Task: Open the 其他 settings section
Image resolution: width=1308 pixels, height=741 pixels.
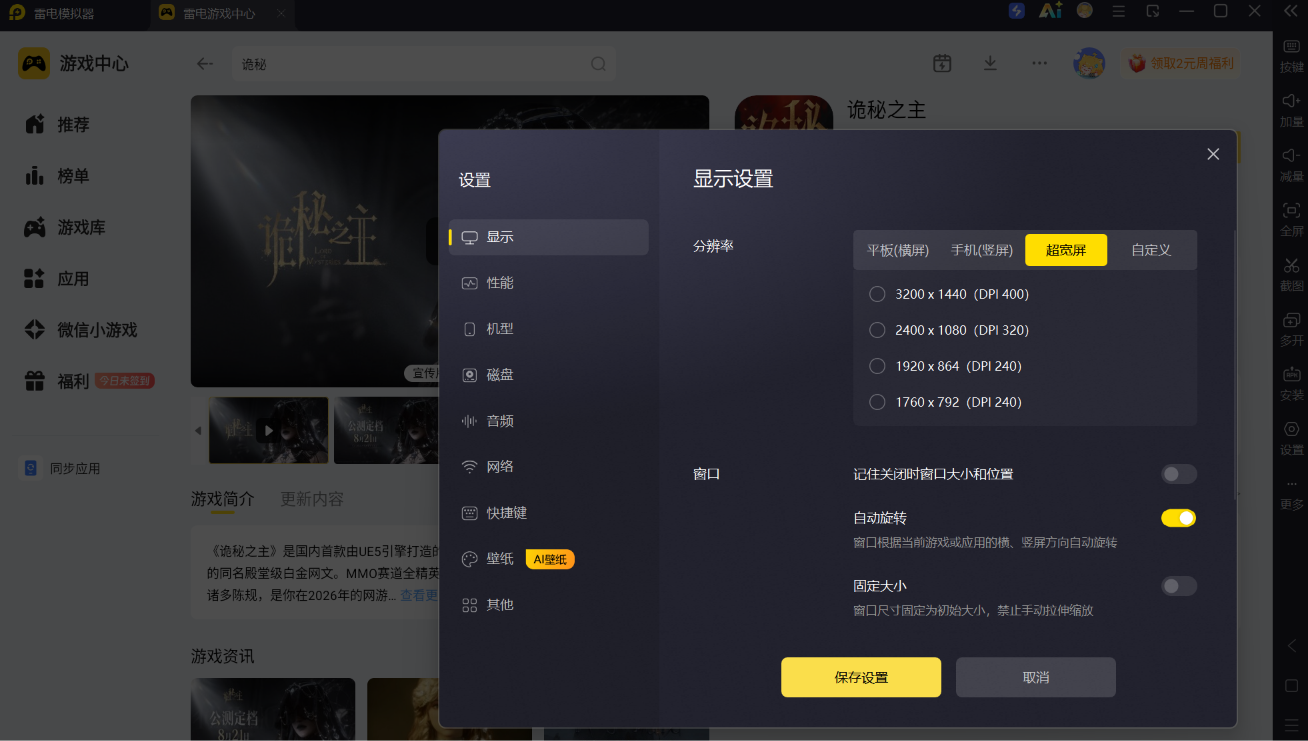Action: pos(549,605)
